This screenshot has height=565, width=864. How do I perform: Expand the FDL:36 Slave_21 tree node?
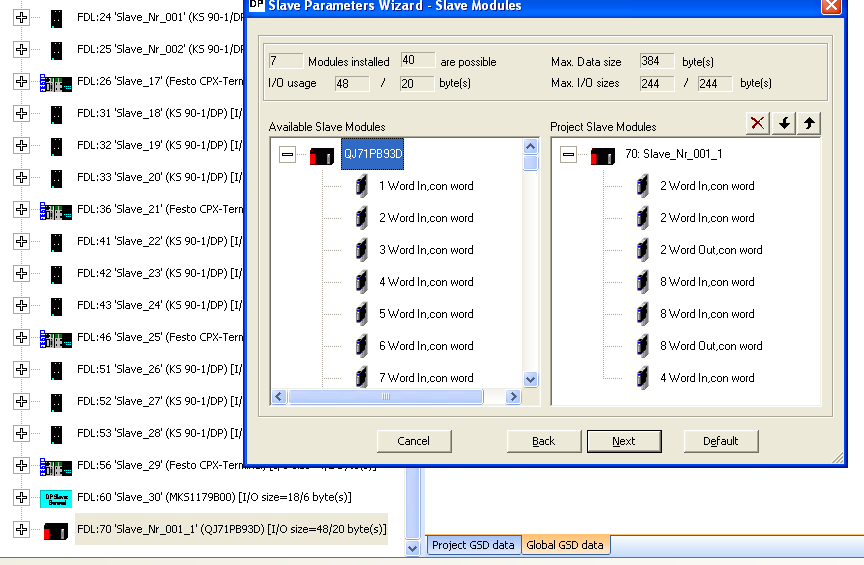(x=21, y=210)
